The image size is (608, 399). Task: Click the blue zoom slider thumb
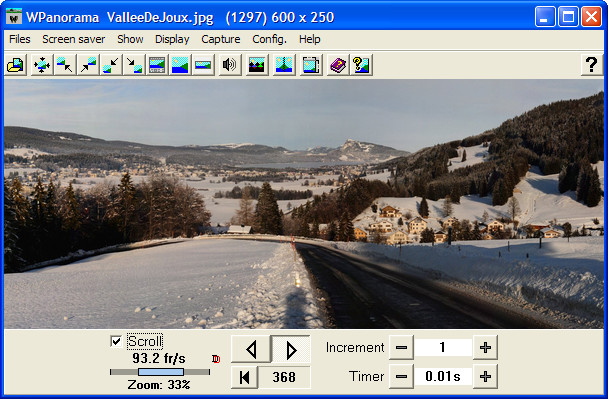pyautogui.click(x=161, y=372)
